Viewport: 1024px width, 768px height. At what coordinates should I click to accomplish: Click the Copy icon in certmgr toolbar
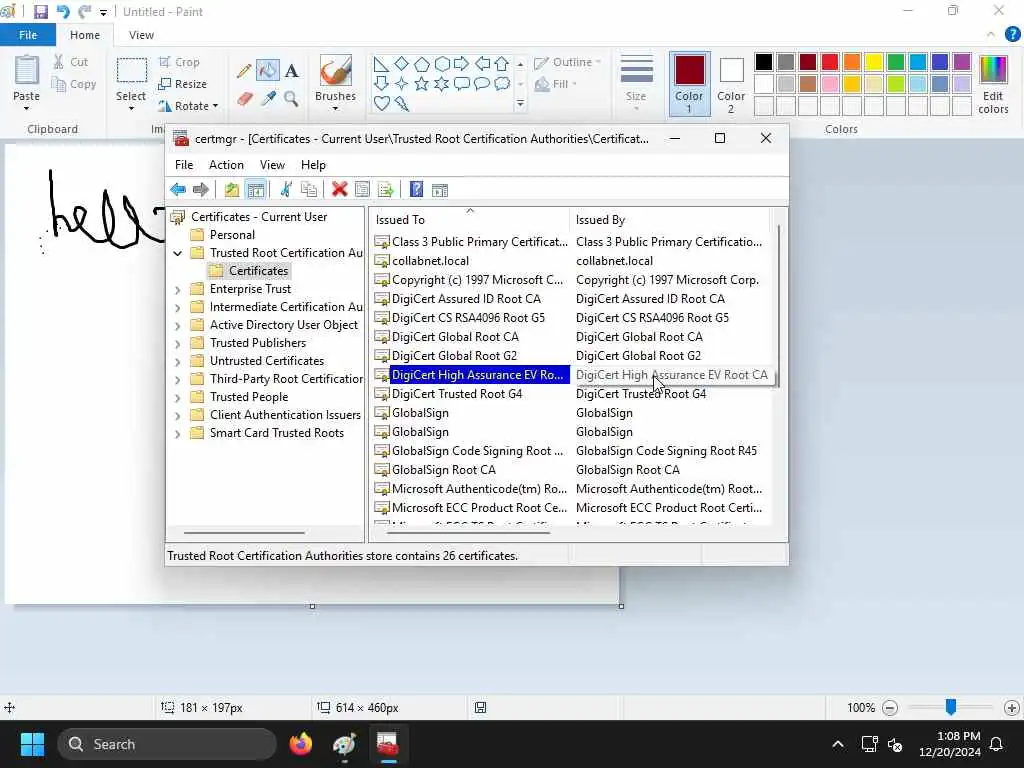(309, 190)
